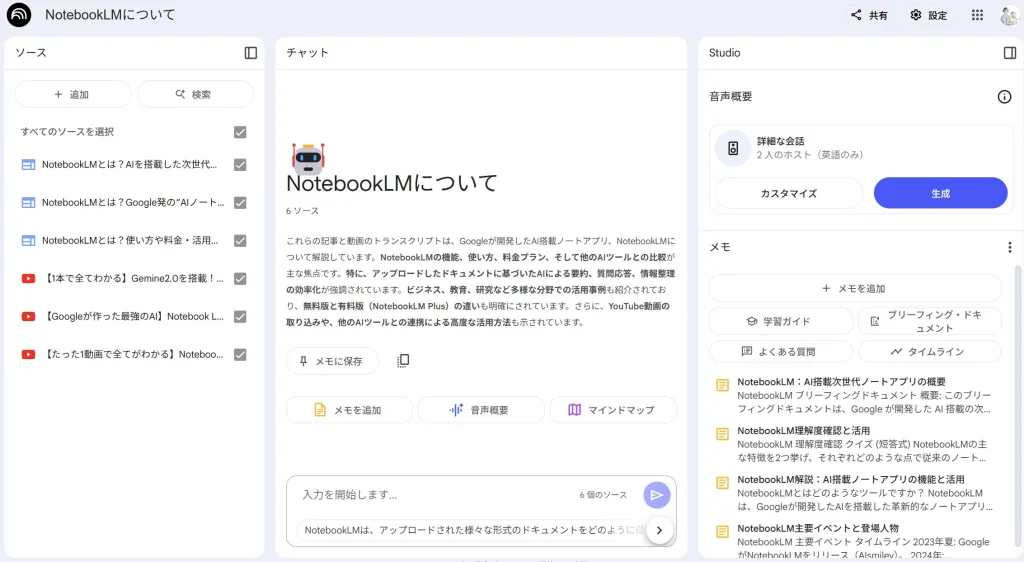Click the blue 生成 generate button

pyautogui.click(x=940, y=193)
